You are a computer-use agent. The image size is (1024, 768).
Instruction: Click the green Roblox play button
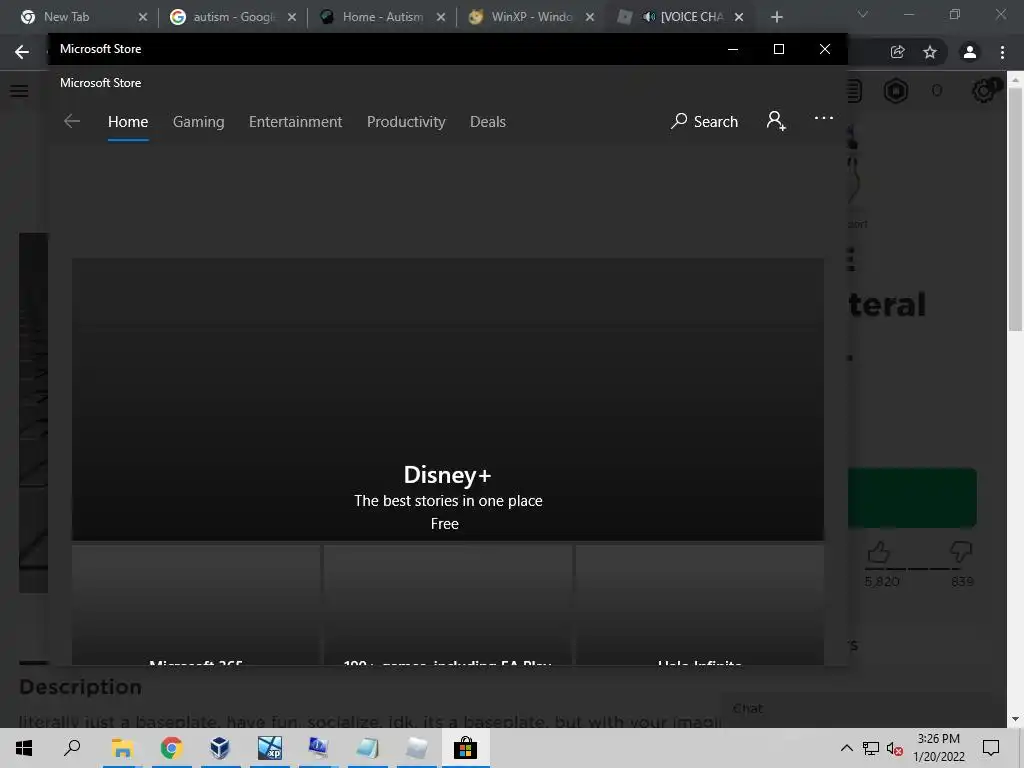coord(912,498)
